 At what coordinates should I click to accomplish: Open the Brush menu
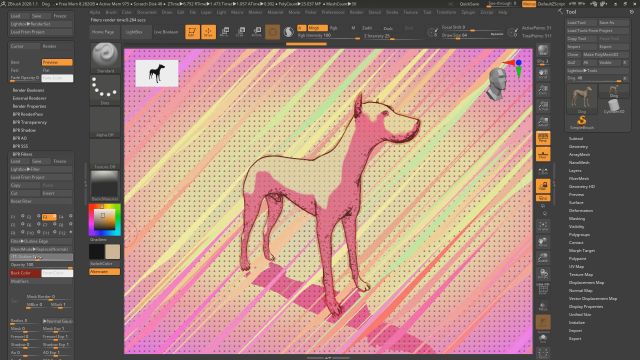[x=111, y=12]
